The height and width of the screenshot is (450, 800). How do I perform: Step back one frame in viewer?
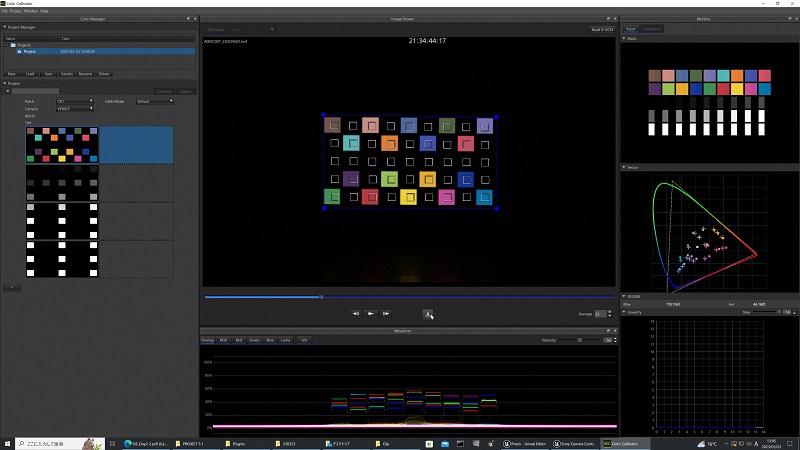(355, 313)
